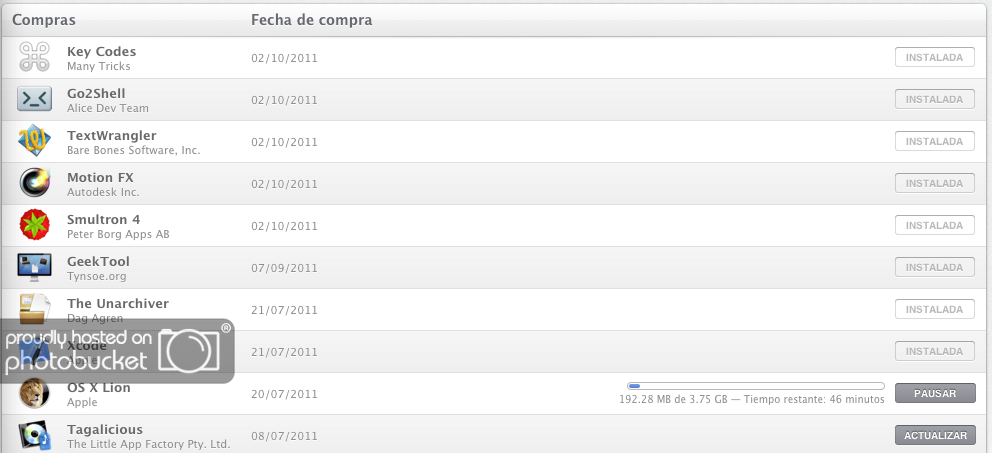
Task: Click the Smultron 4 title link
Action: tap(103, 220)
